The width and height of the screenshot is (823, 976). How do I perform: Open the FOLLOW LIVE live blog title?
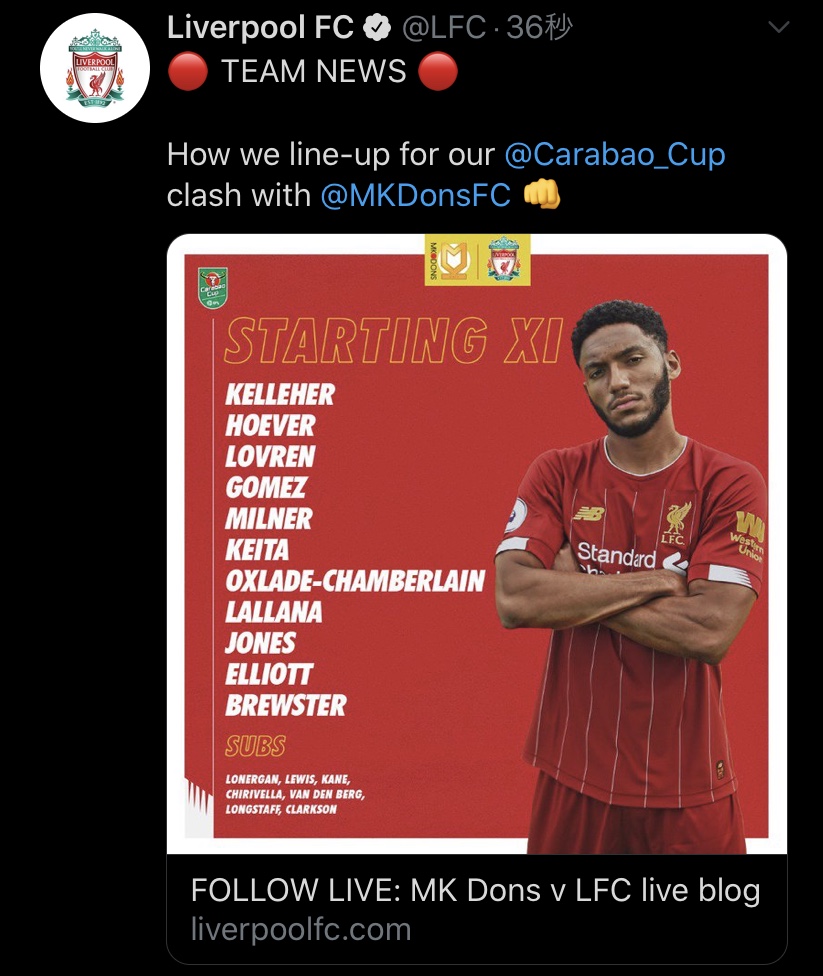click(x=475, y=890)
